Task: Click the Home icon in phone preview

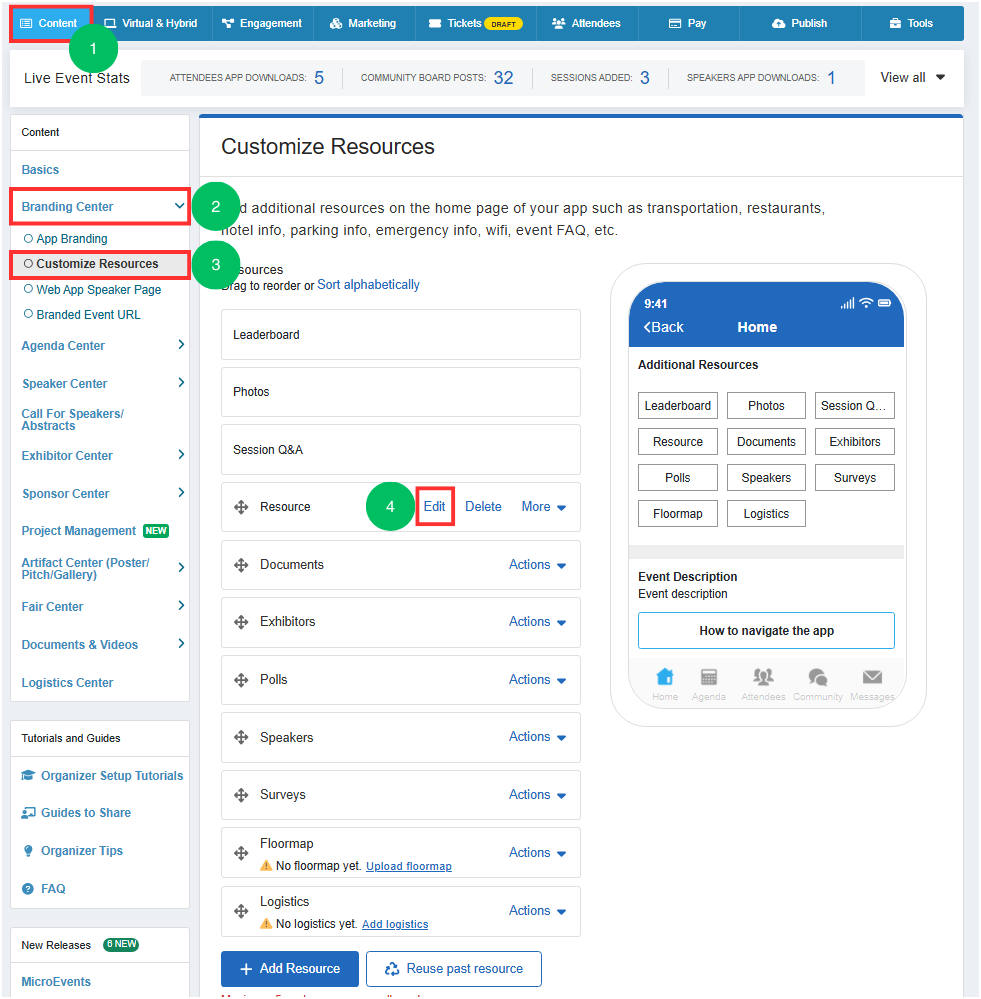Action: [x=665, y=677]
